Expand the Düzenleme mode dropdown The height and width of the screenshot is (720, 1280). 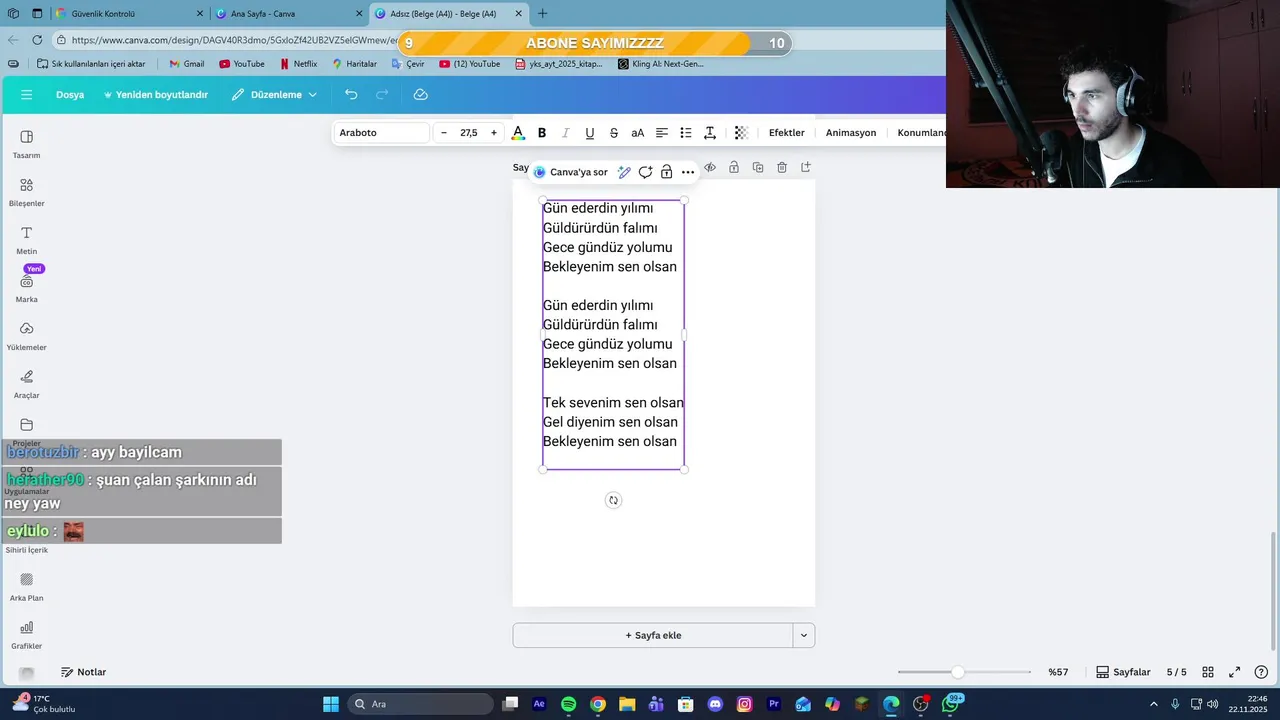coord(274,94)
